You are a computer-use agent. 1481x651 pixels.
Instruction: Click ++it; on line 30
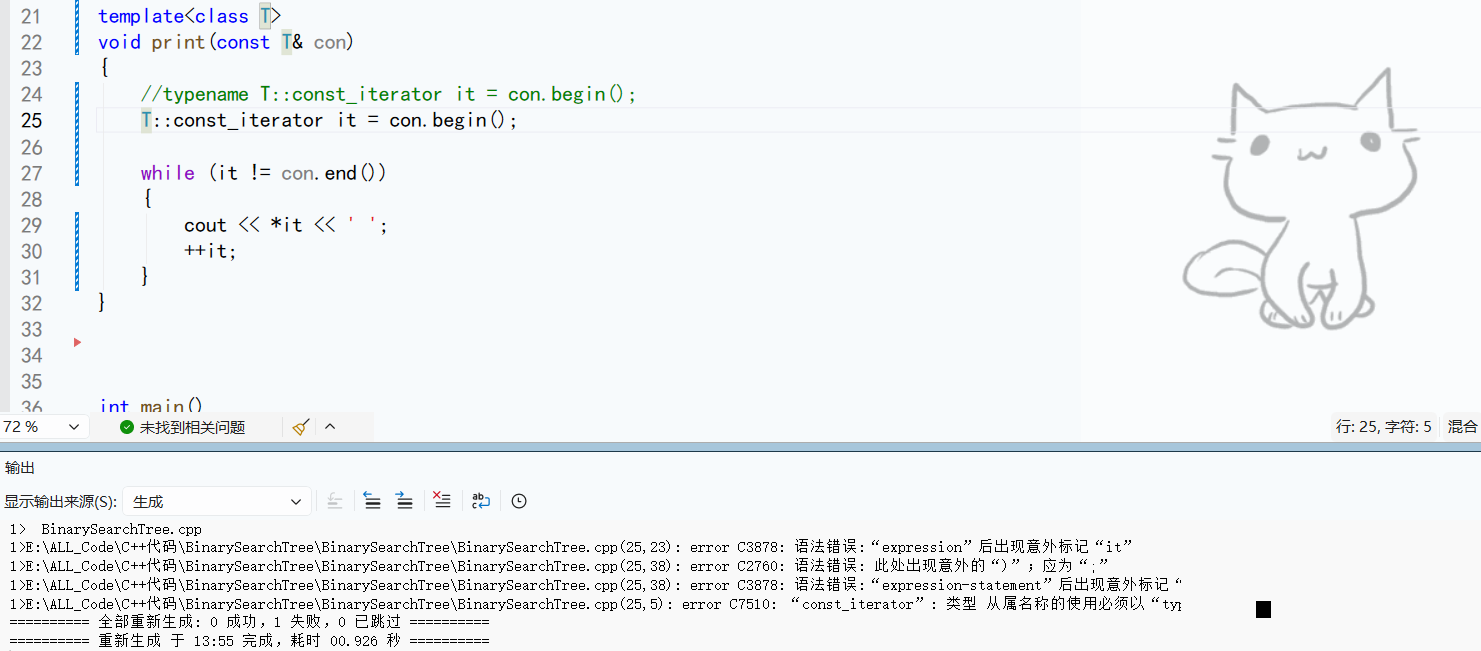point(210,251)
